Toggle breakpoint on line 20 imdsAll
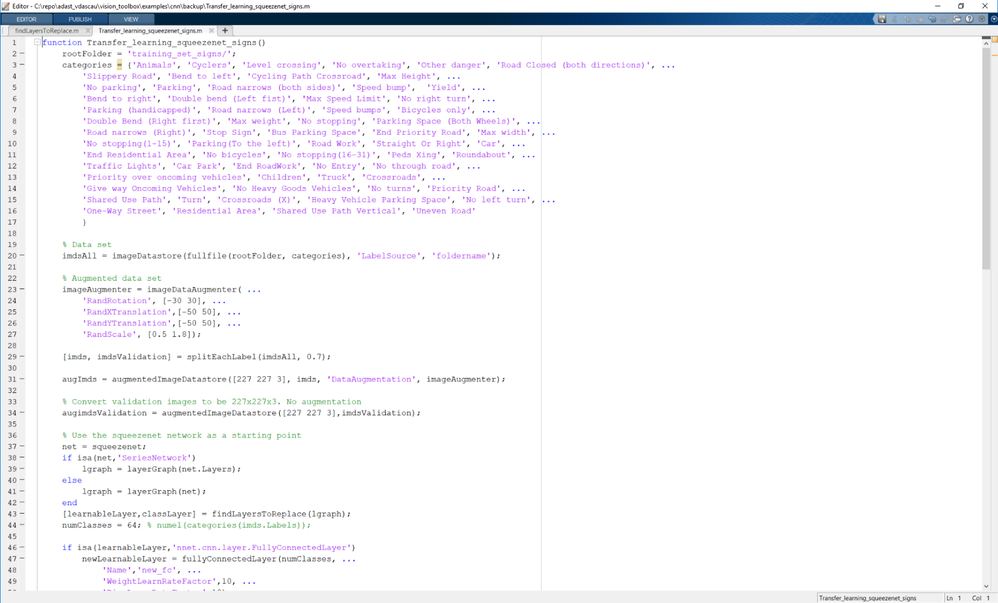 [x=22, y=255]
